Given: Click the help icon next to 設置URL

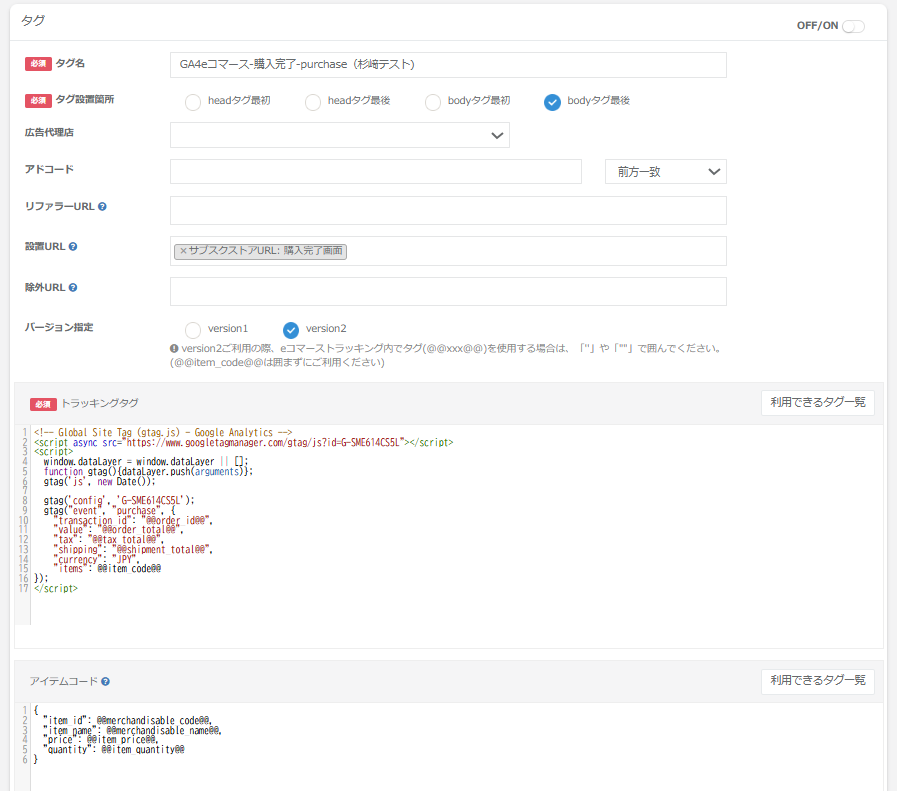Looking at the screenshot, I should [73, 247].
